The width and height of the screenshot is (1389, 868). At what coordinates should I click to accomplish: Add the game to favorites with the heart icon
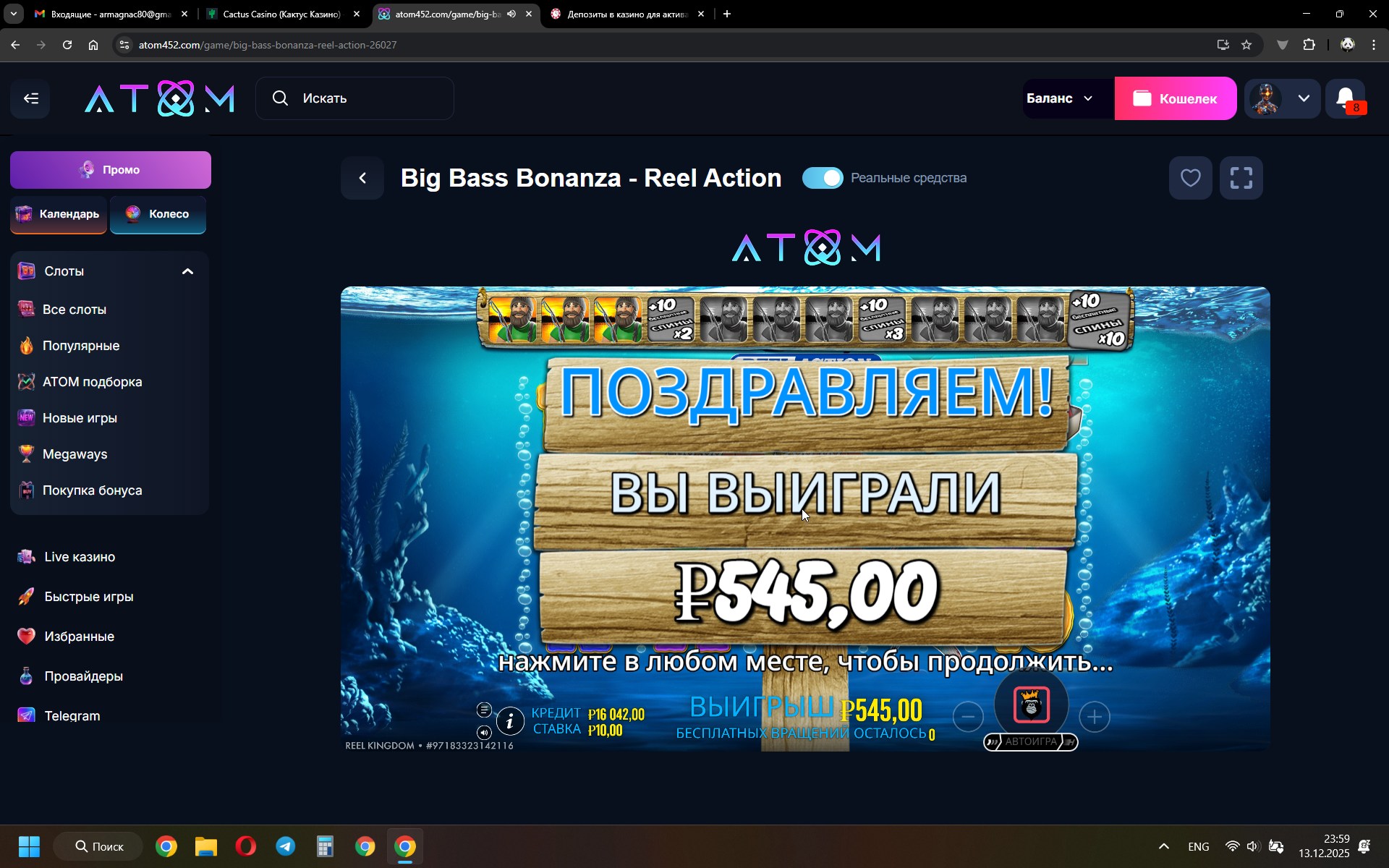(1190, 178)
